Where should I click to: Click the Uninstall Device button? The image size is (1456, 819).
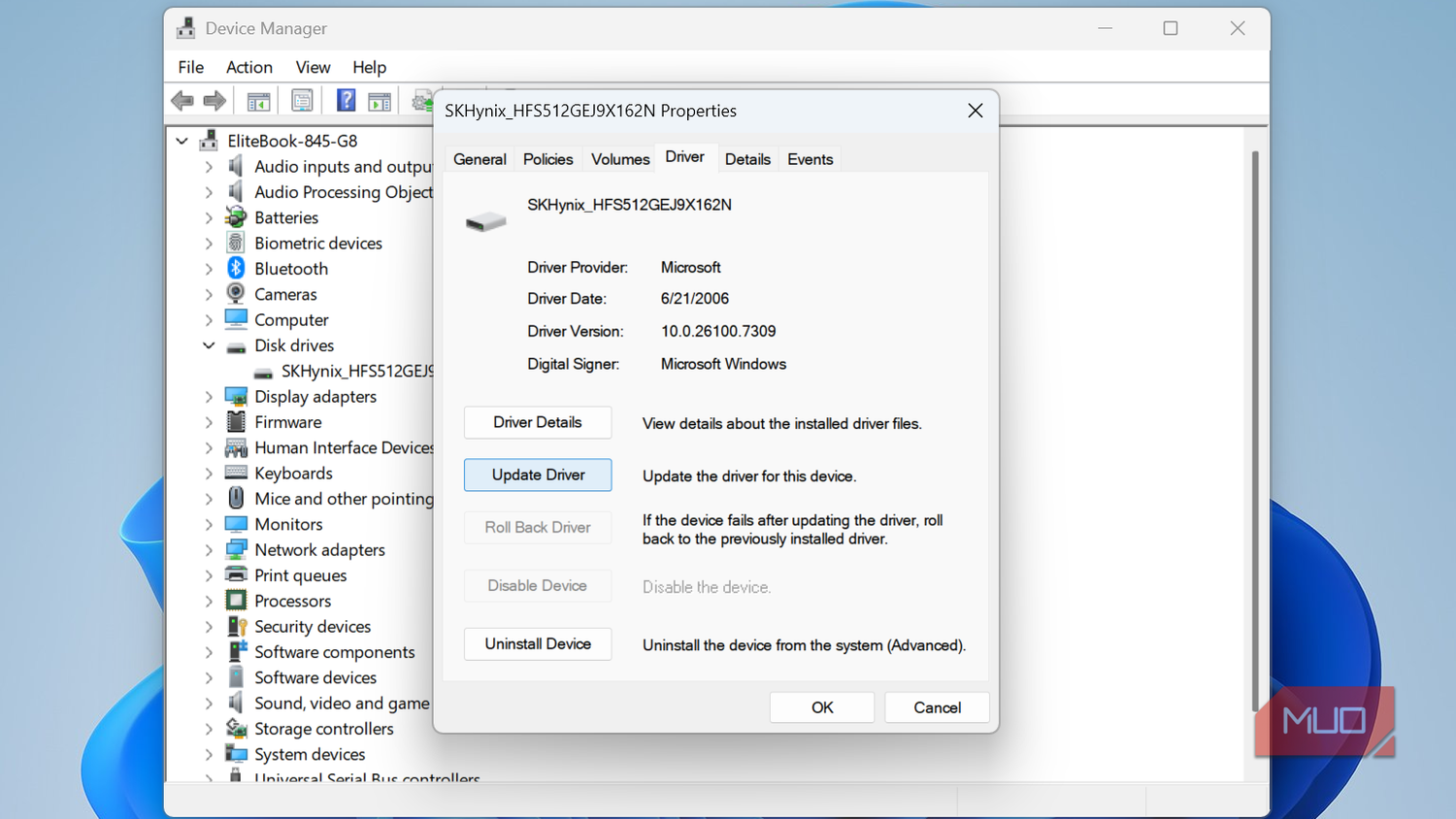coord(538,643)
